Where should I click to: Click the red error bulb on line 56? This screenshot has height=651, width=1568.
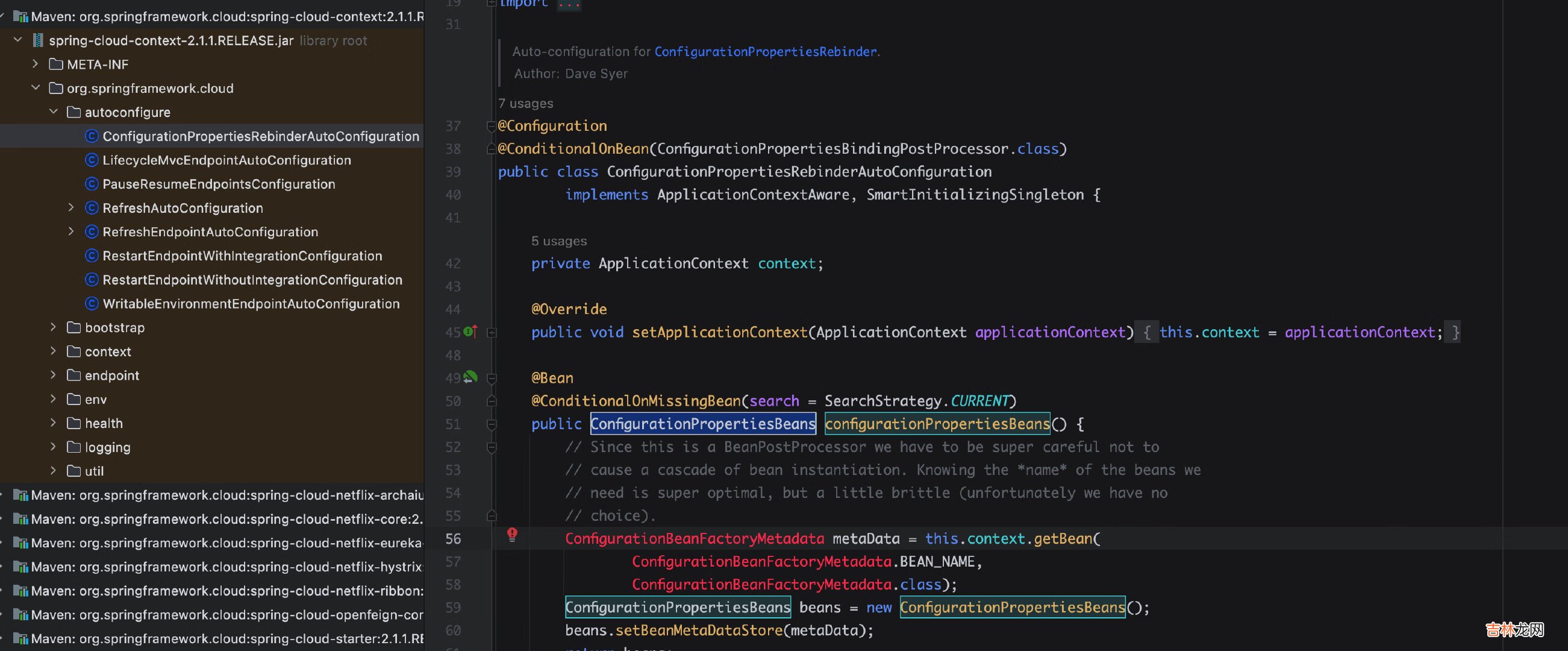point(513,534)
